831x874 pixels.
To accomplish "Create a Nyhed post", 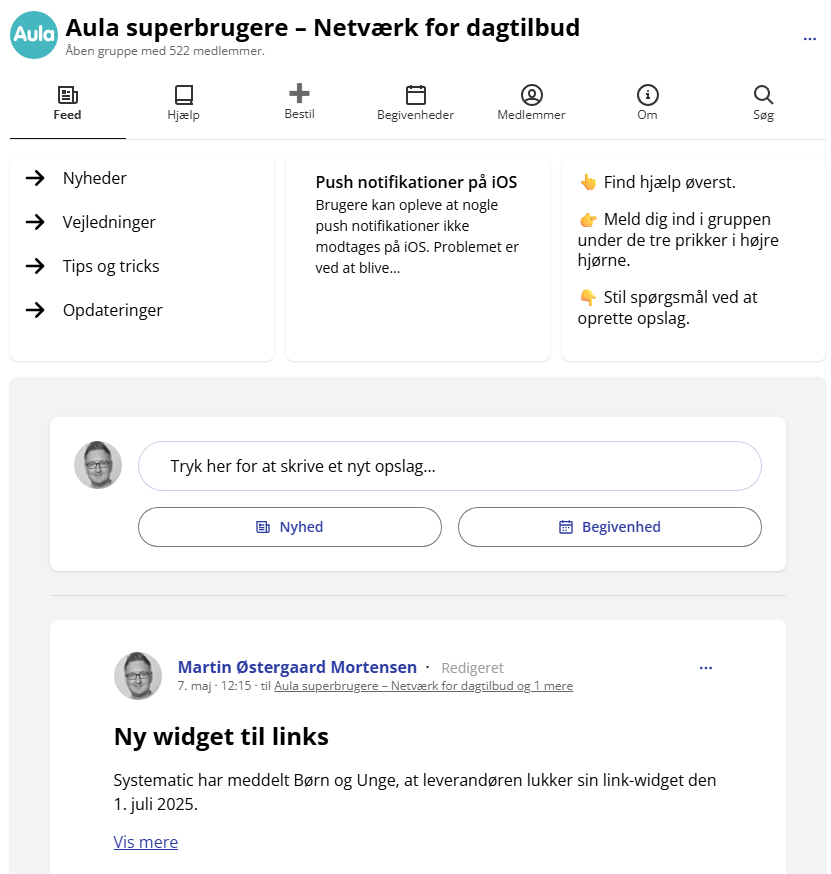I will (290, 527).
